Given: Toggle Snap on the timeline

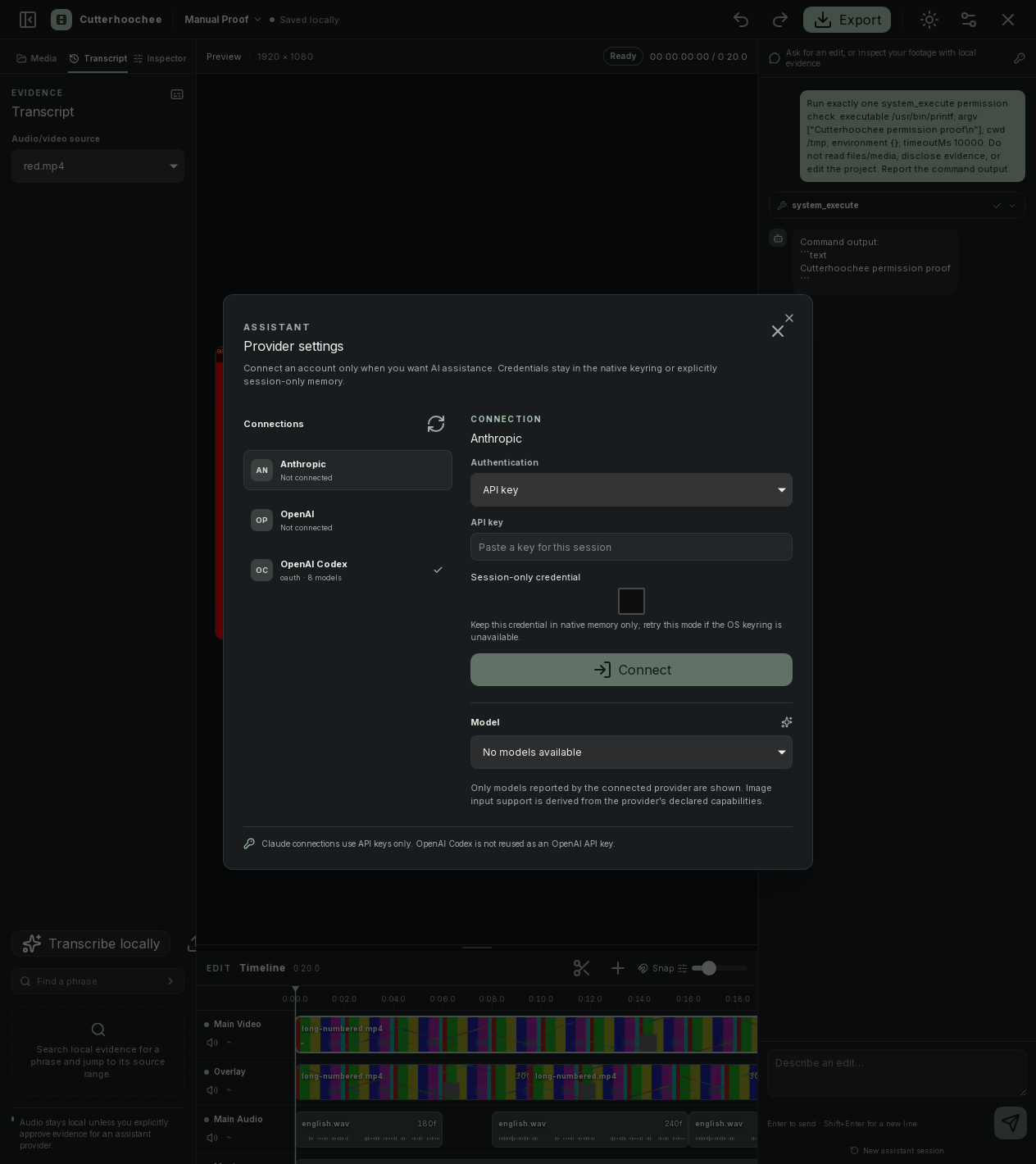Looking at the screenshot, I should (655, 968).
